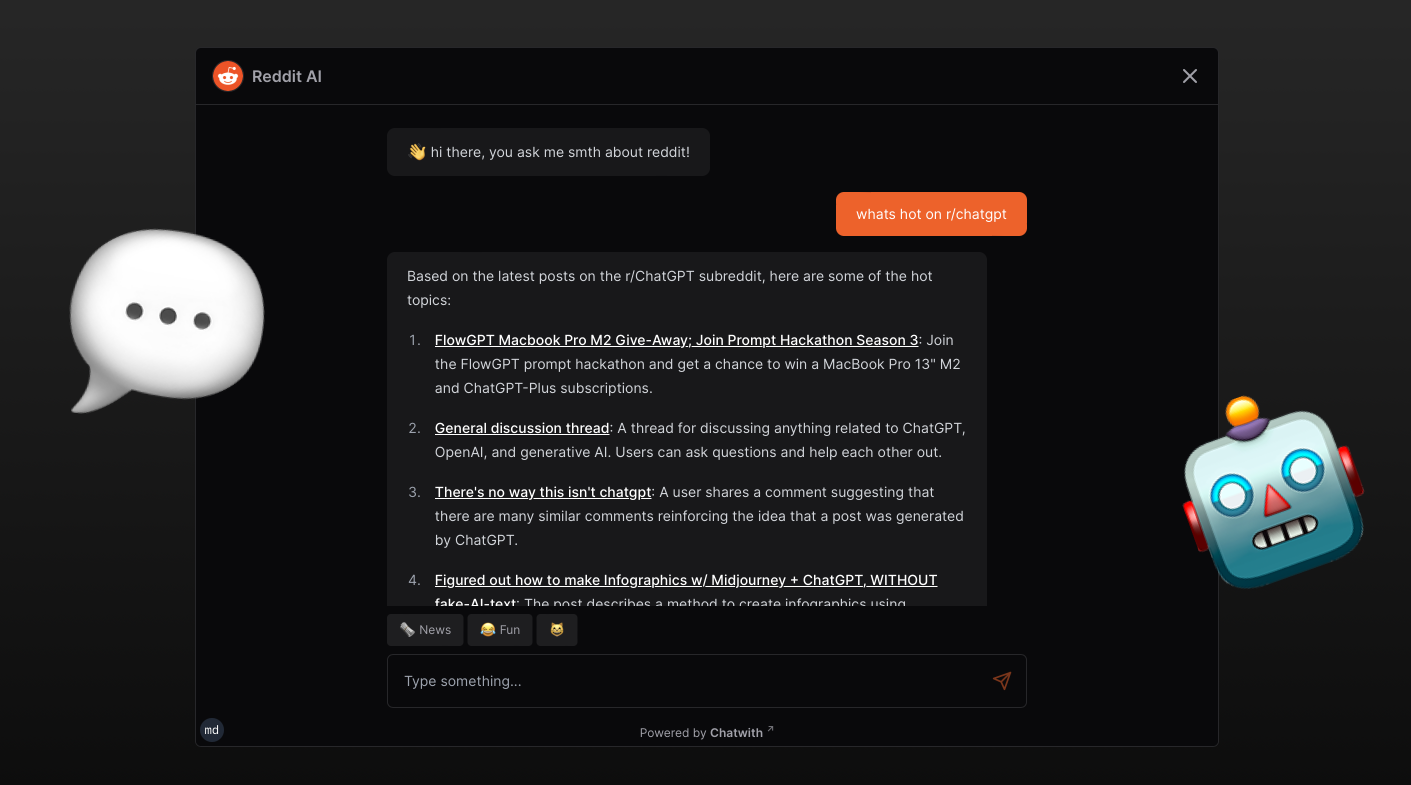Close the Reddit AI chat window
The height and width of the screenshot is (785, 1411).
(x=1190, y=76)
